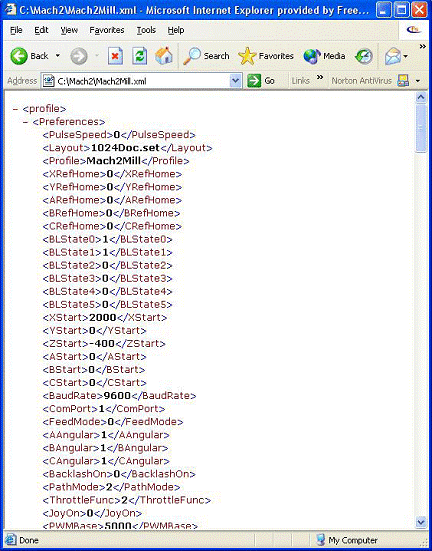
Task: Open the Favorites menu in menu bar
Action: click(107, 30)
